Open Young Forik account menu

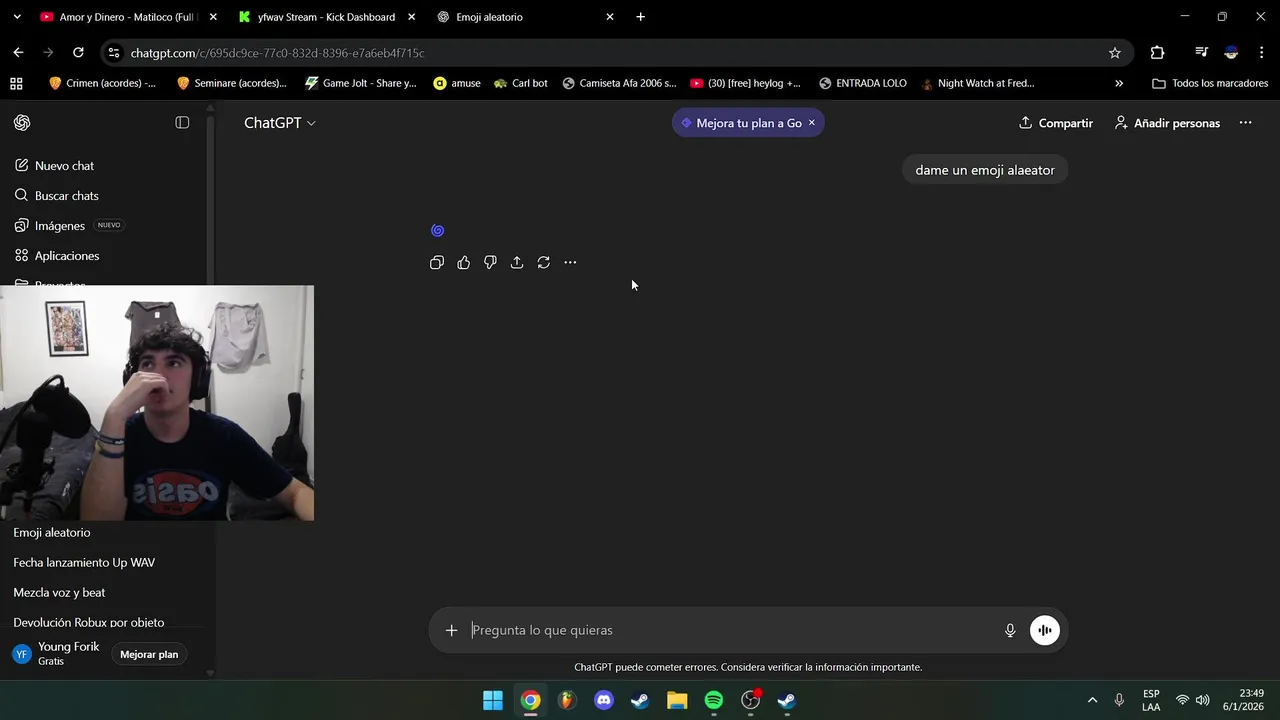pos(56,654)
